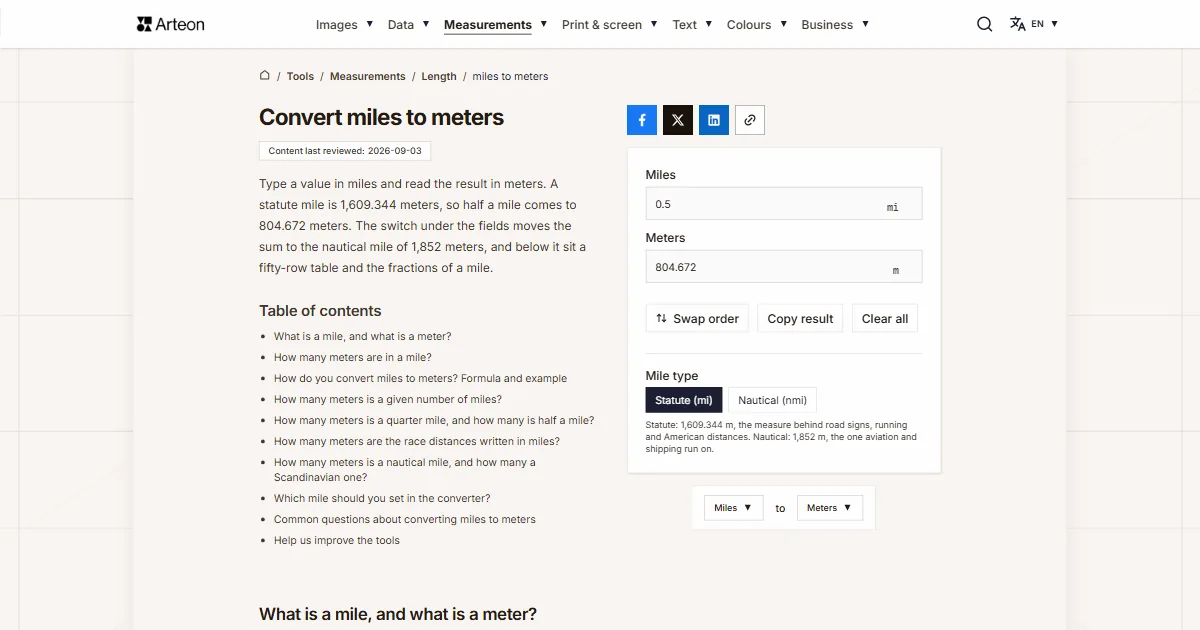Copy the page link icon
This screenshot has width=1200, height=630.
click(750, 120)
